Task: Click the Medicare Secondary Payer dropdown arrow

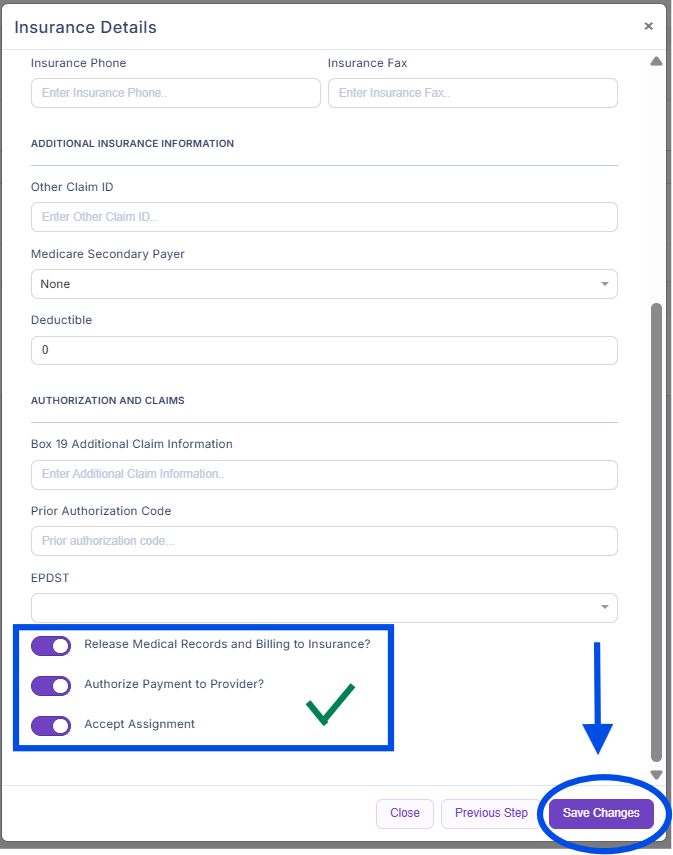Action: click(x=604, y=284)
